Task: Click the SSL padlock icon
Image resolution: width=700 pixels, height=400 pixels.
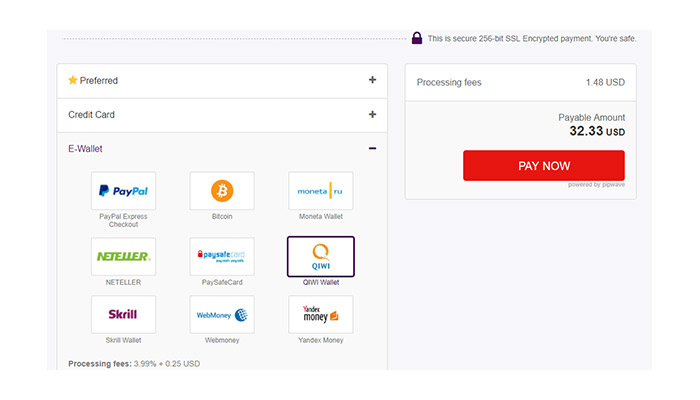Action: [417, 38]
